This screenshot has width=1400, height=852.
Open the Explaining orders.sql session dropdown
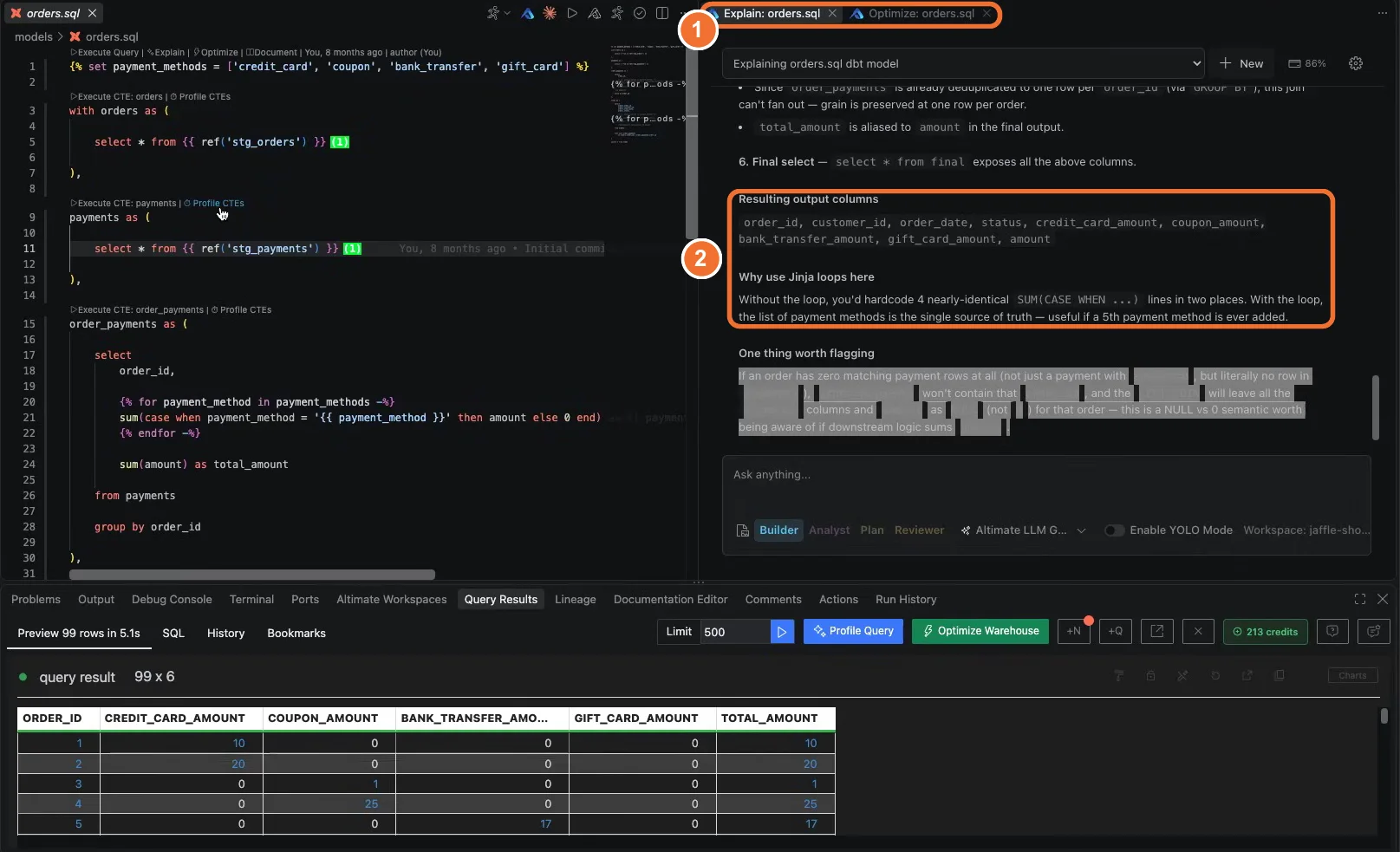[963, 63]
